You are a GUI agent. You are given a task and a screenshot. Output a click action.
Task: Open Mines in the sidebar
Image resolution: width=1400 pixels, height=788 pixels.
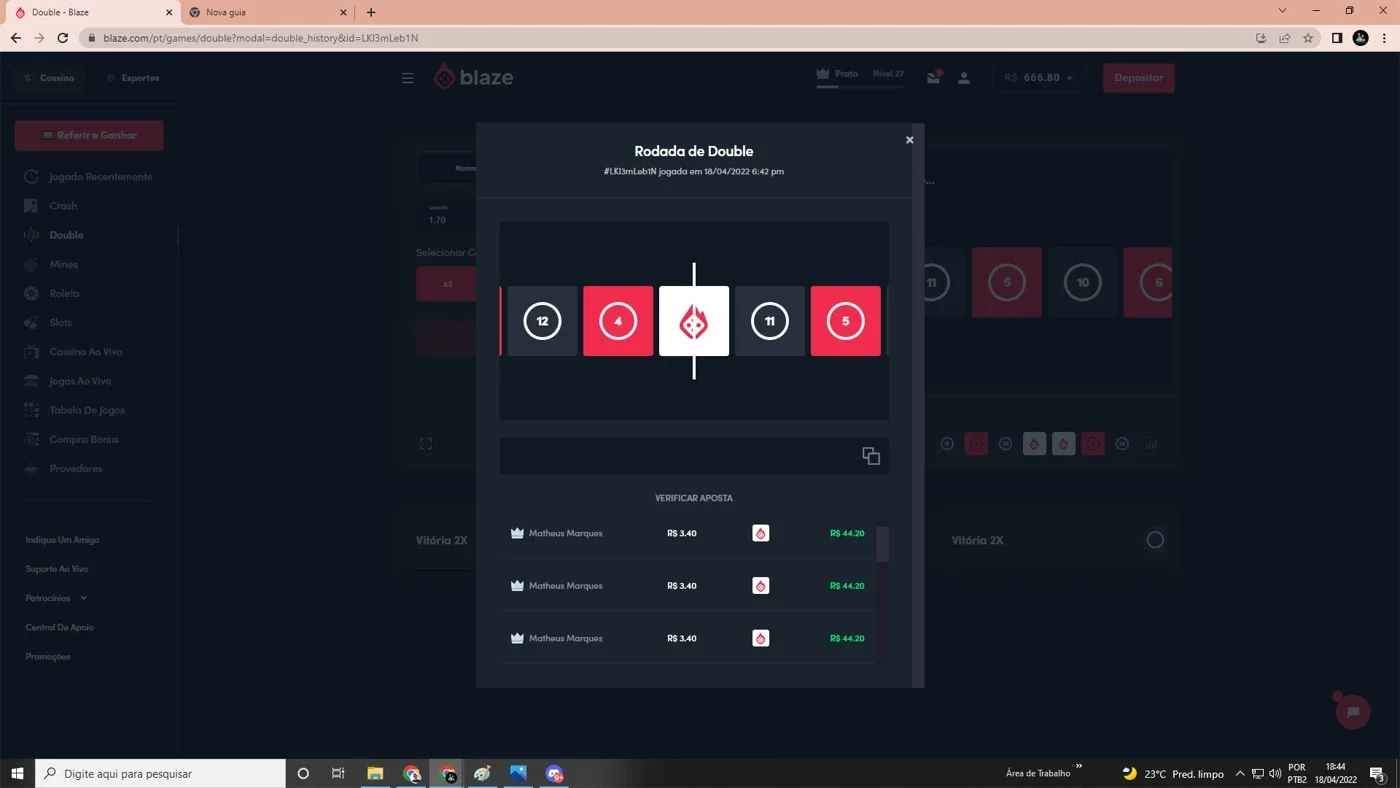click(x=63, y=264)
